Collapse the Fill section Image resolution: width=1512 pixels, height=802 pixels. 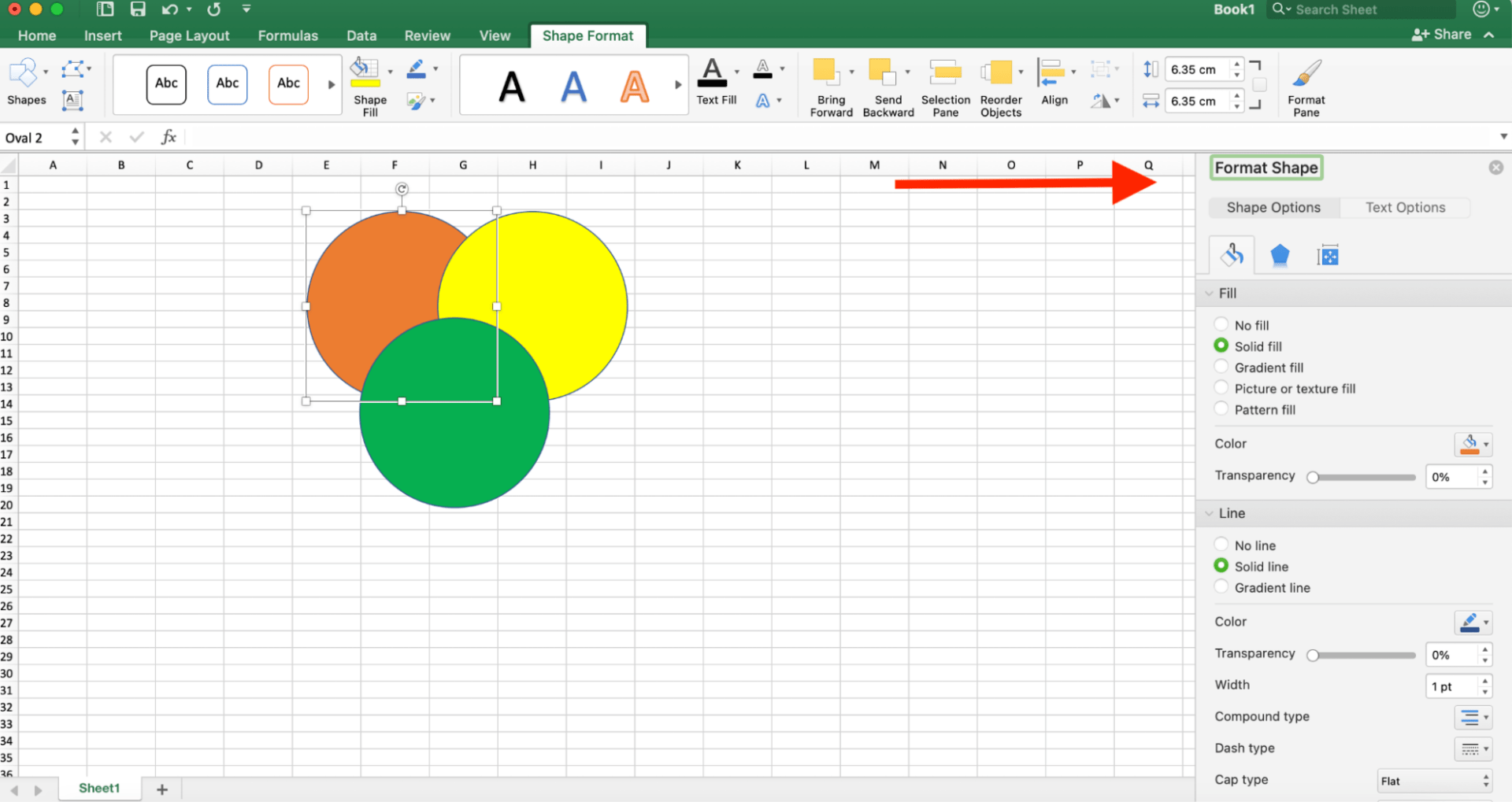coord(1210,293)
